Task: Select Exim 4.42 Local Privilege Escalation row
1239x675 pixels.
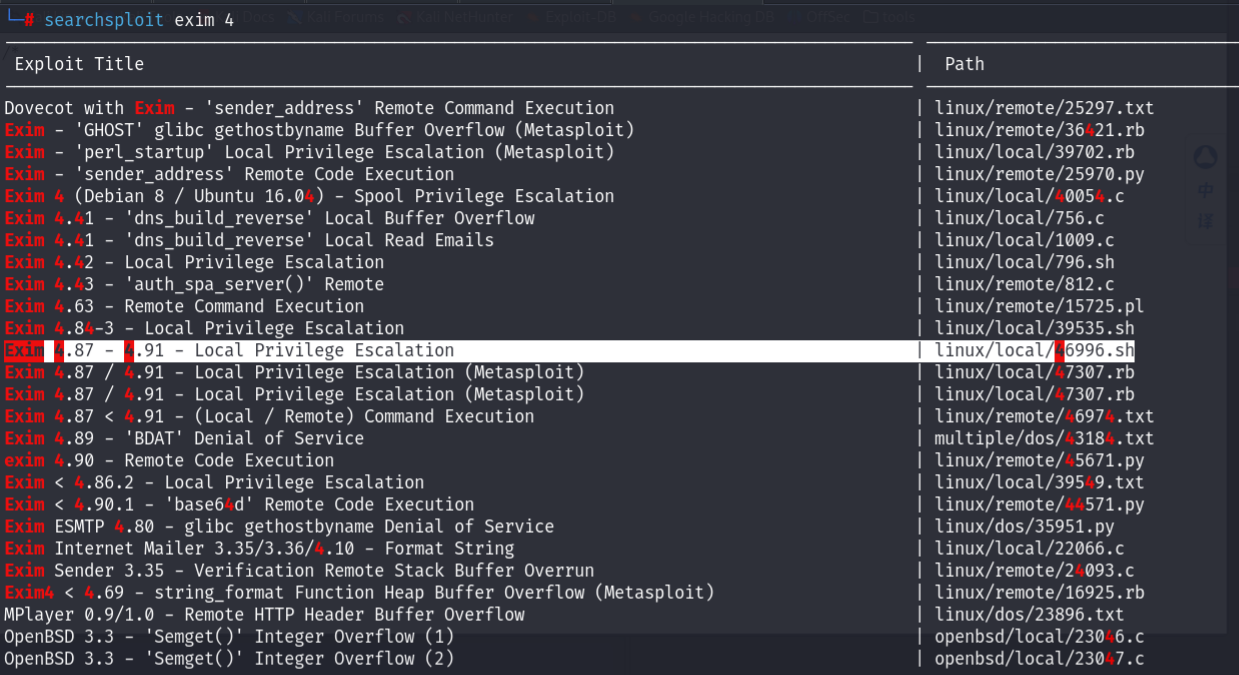Action: 194,262
